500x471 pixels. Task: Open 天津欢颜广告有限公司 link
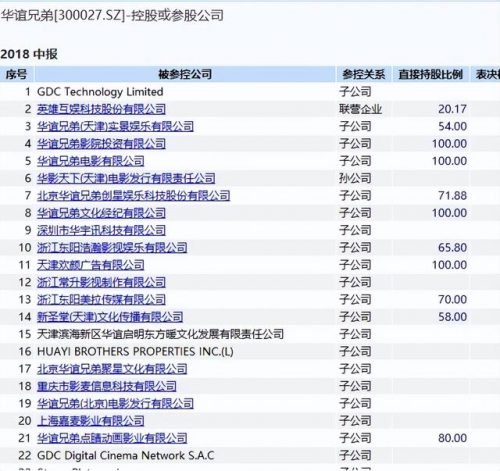pyautogui.click(x=91, y=265)
